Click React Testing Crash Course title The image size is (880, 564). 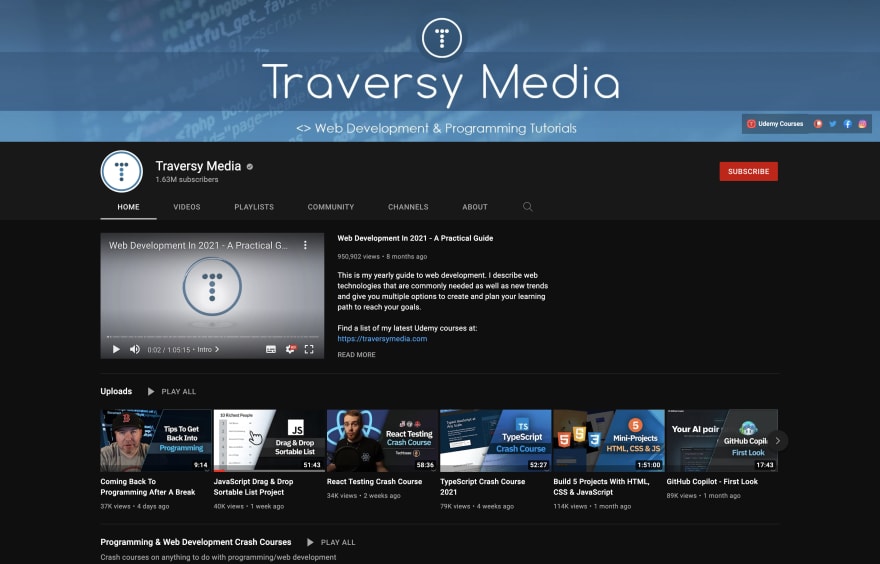(374, 482)
